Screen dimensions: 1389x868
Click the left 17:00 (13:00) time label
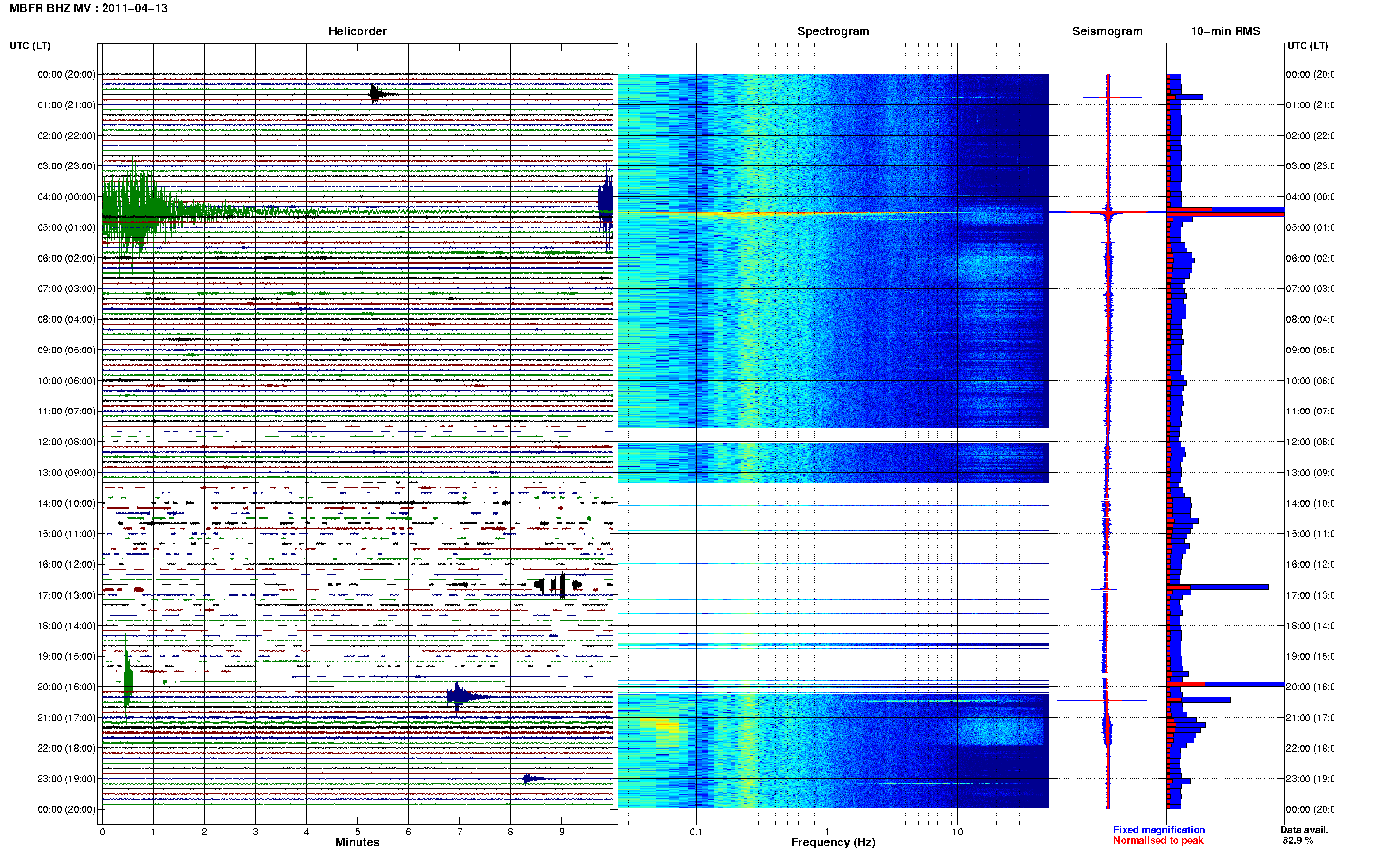click(x=66, y=595)
